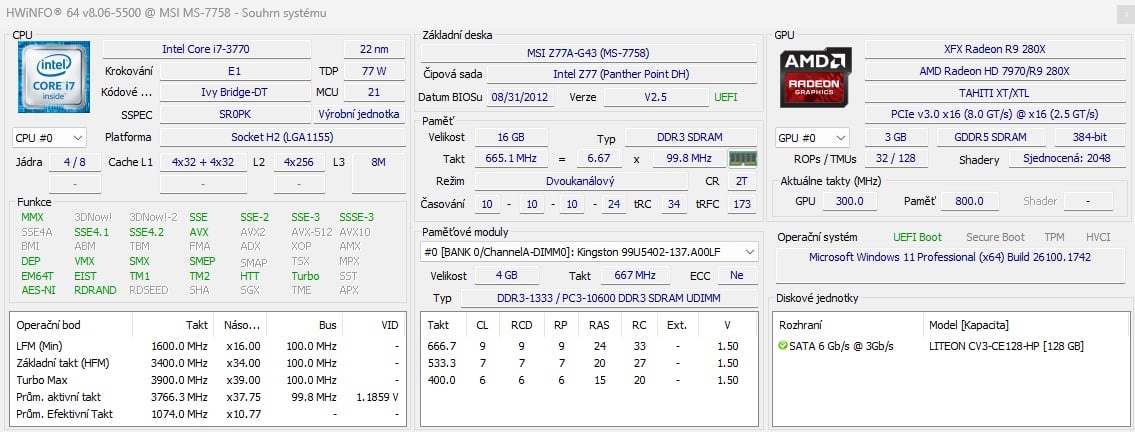
Task: Select the Model [Kapacita] column header
Action: (969, 326)
